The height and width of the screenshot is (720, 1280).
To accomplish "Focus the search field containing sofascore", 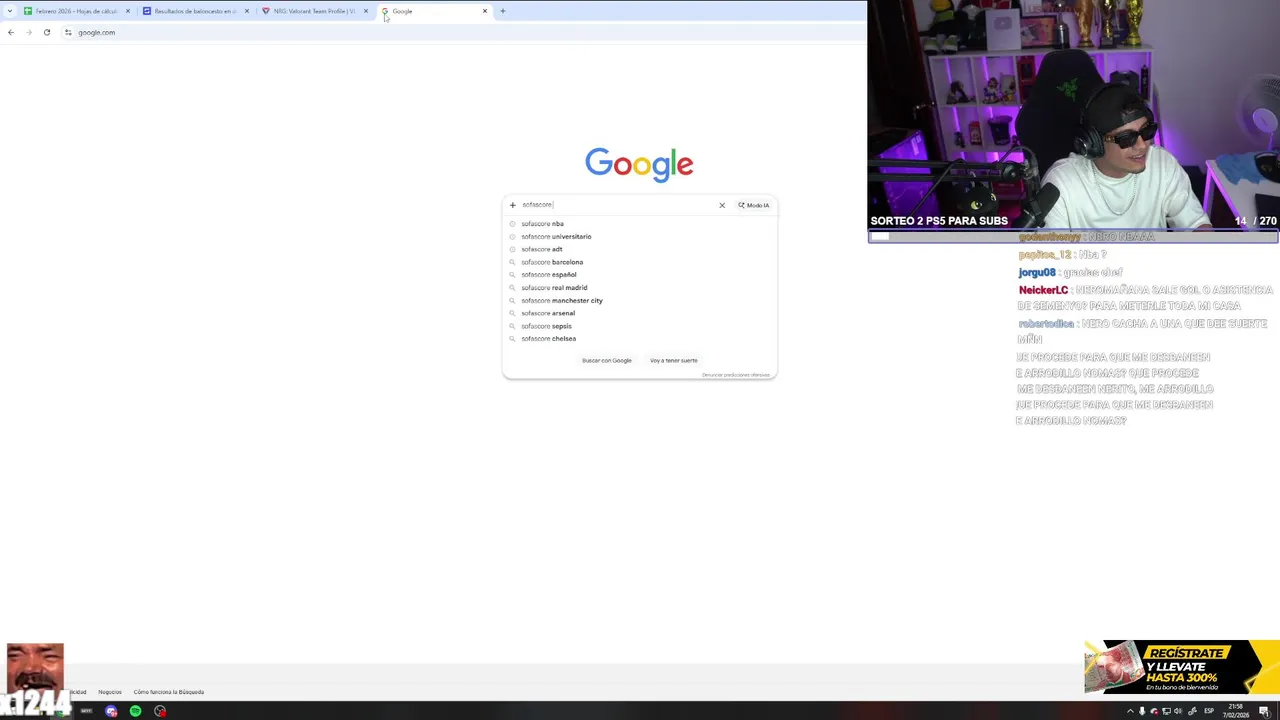I will coord(615,205).
